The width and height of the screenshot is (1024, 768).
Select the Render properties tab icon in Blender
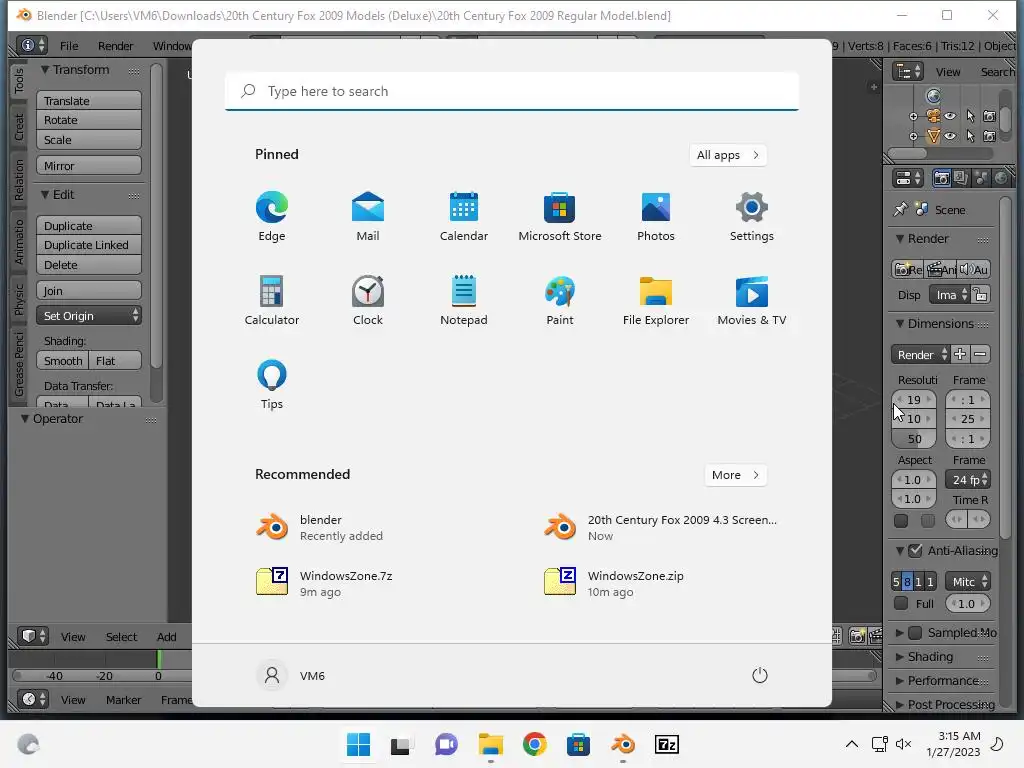pyautogui.click(x=941, y=178)
